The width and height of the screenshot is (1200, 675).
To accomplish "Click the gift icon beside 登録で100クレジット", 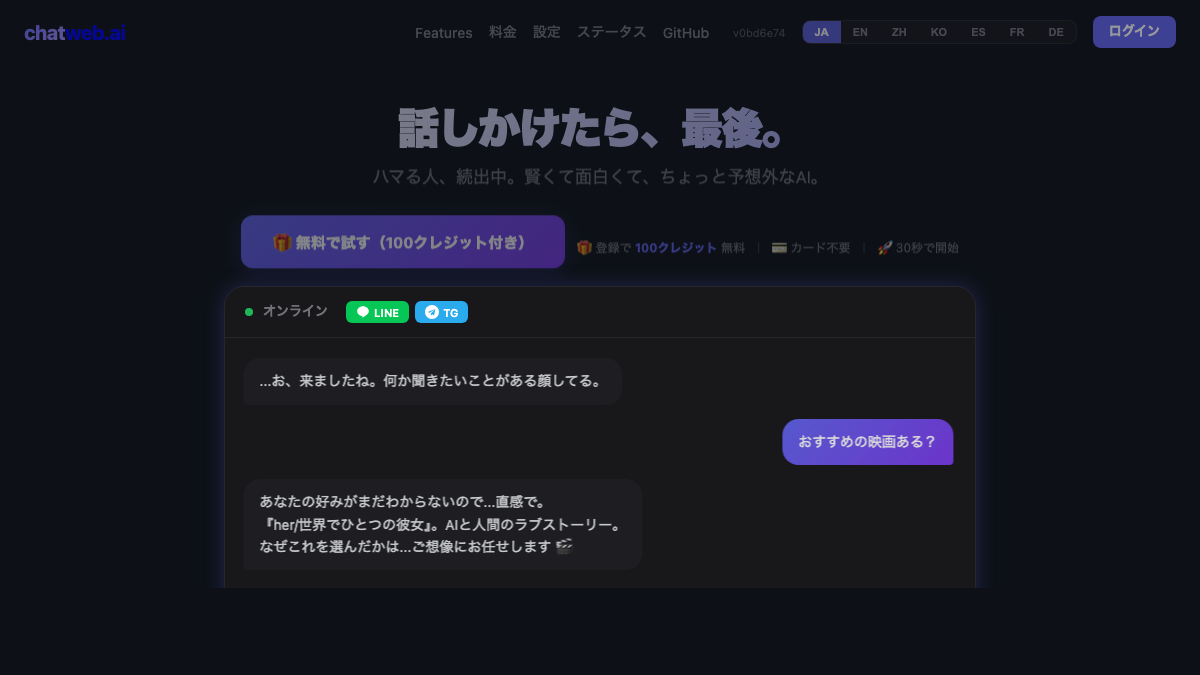I will pos(584,247).
